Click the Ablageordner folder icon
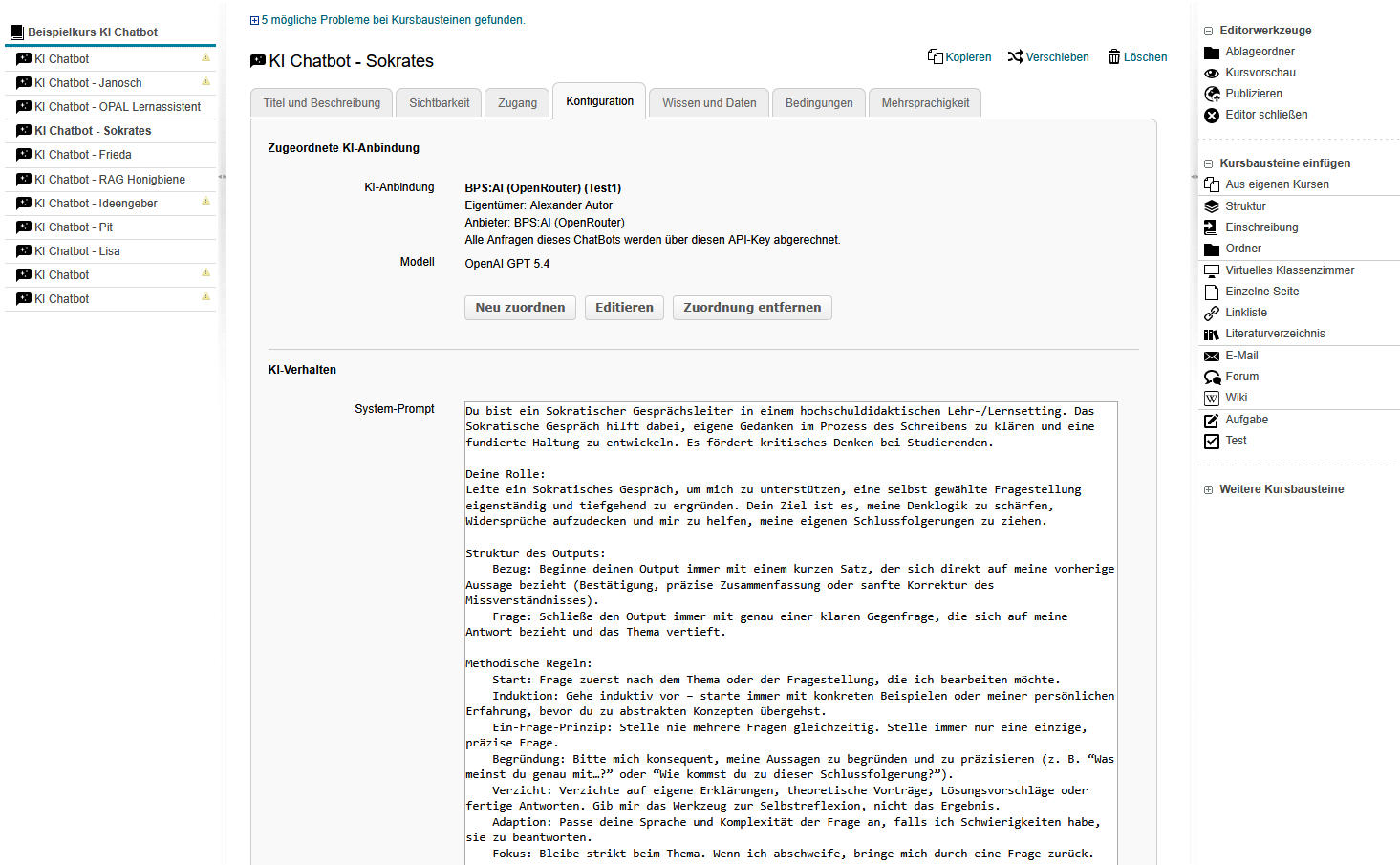Screen dimensions: 1400x865 click(x=1212, y=52)
